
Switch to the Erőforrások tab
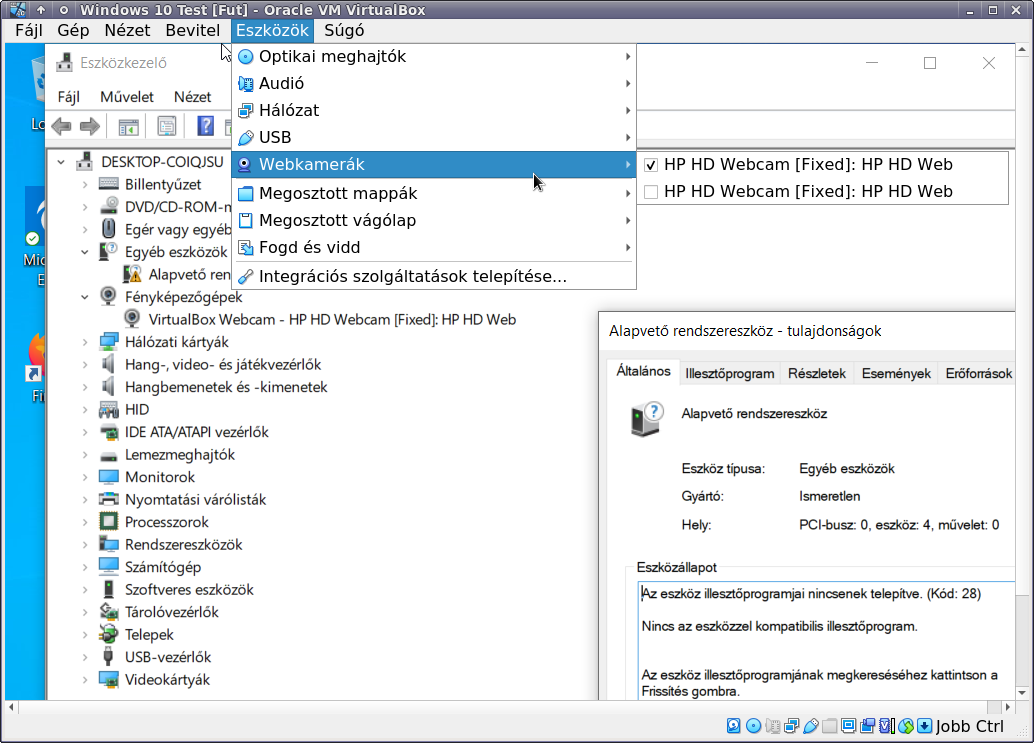pyautogui.click(x=979, y=374)
